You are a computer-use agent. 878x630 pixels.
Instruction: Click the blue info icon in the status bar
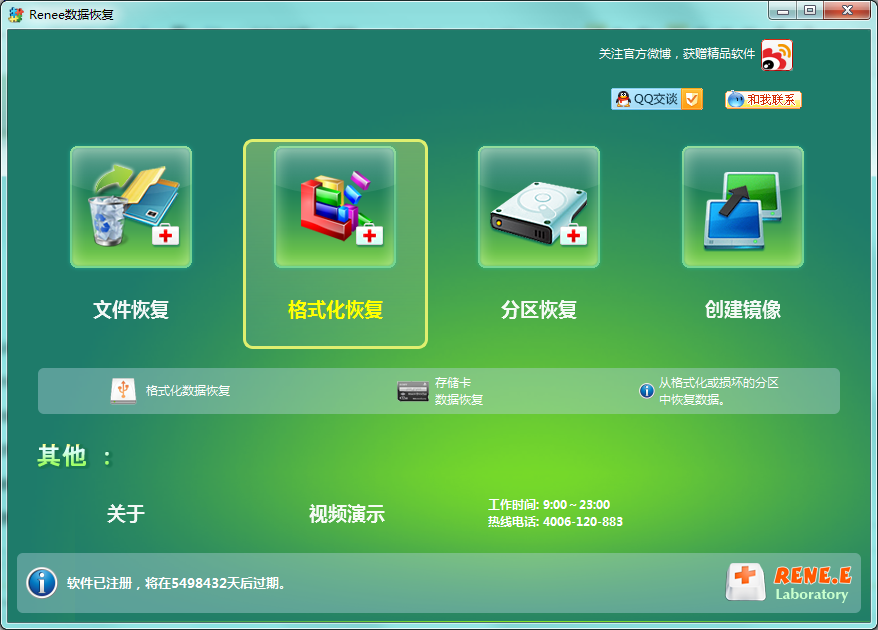point(41,582)
